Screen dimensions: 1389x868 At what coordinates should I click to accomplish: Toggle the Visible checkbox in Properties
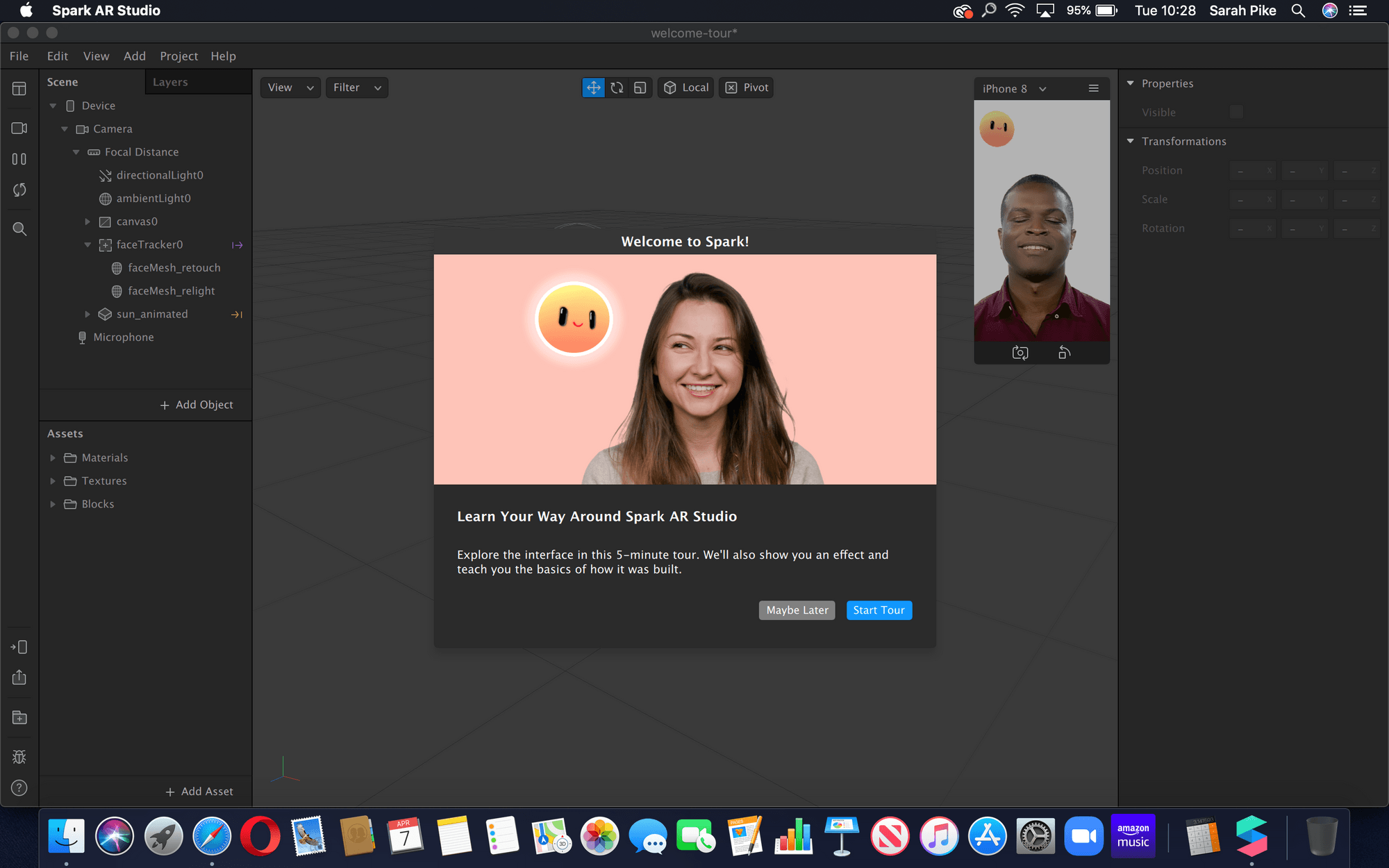coord(1236,112)
